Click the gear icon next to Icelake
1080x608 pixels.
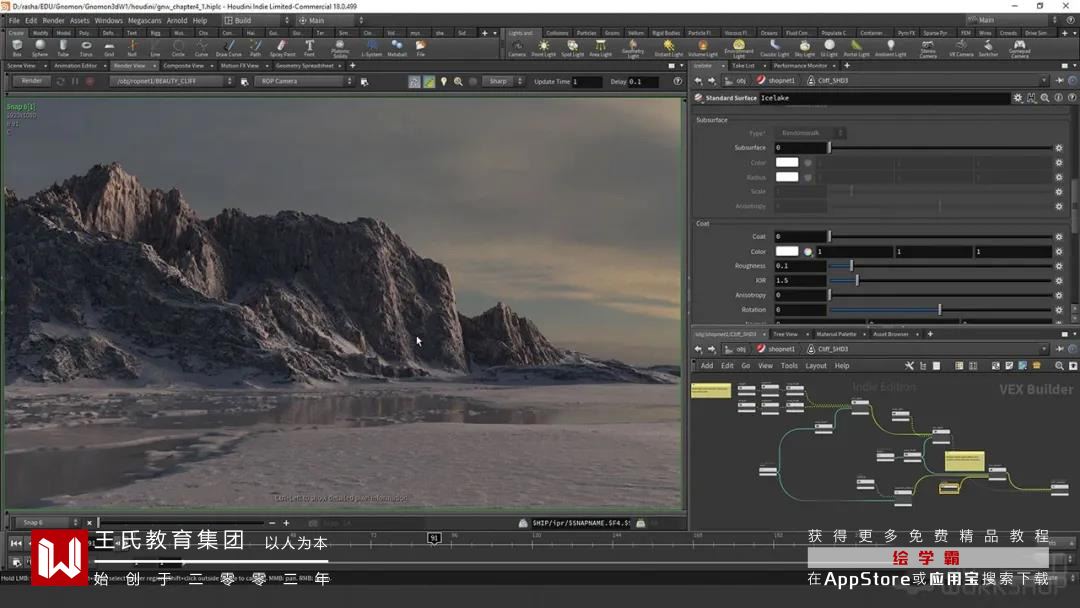tap(1018, 98)
